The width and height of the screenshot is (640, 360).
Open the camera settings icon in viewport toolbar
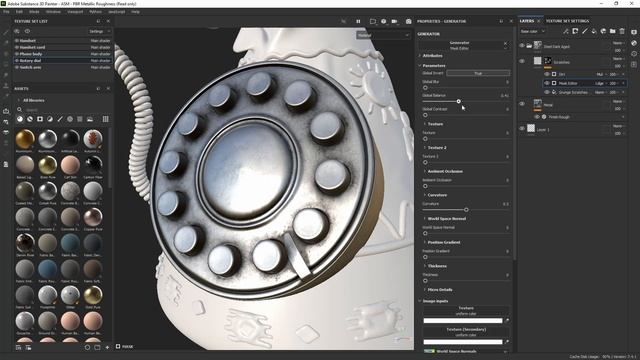[394, 21]
